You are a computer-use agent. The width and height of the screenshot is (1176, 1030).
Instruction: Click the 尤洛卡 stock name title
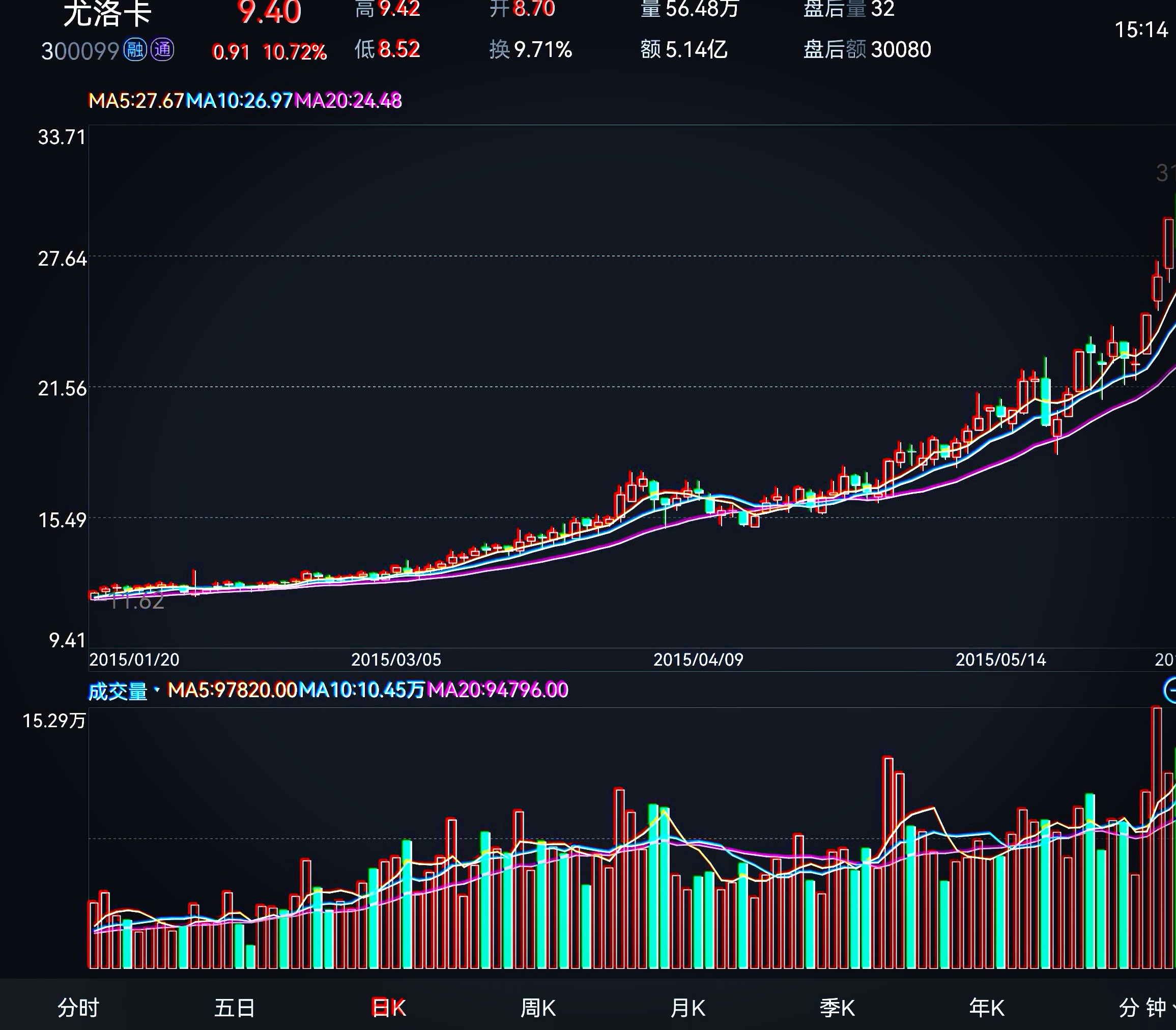(107, 13)
